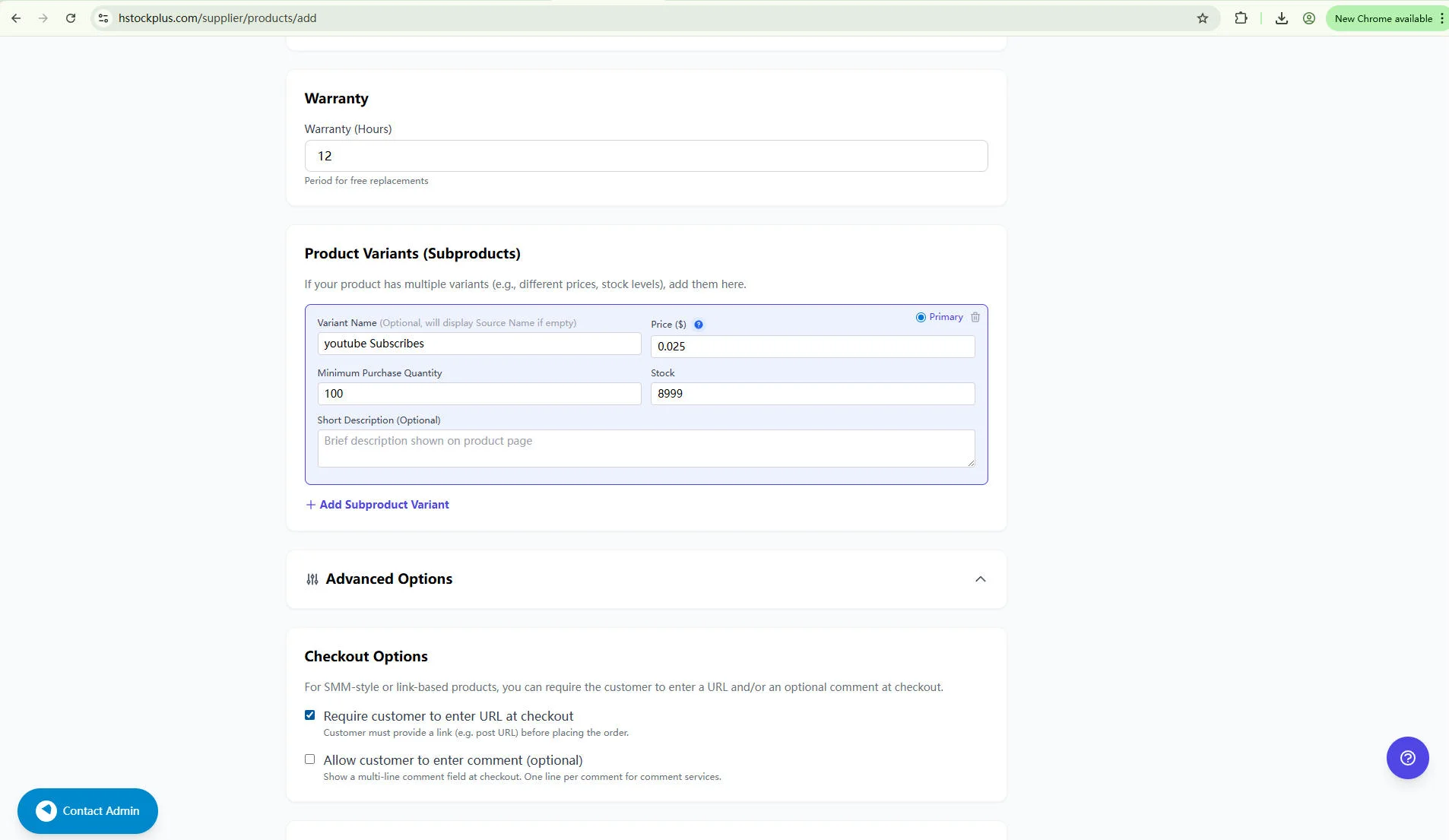Open the browser extensions puzzle icon
Image resolution: width=1449 pixels, height=840 pixels.
tap(1241, 18)
